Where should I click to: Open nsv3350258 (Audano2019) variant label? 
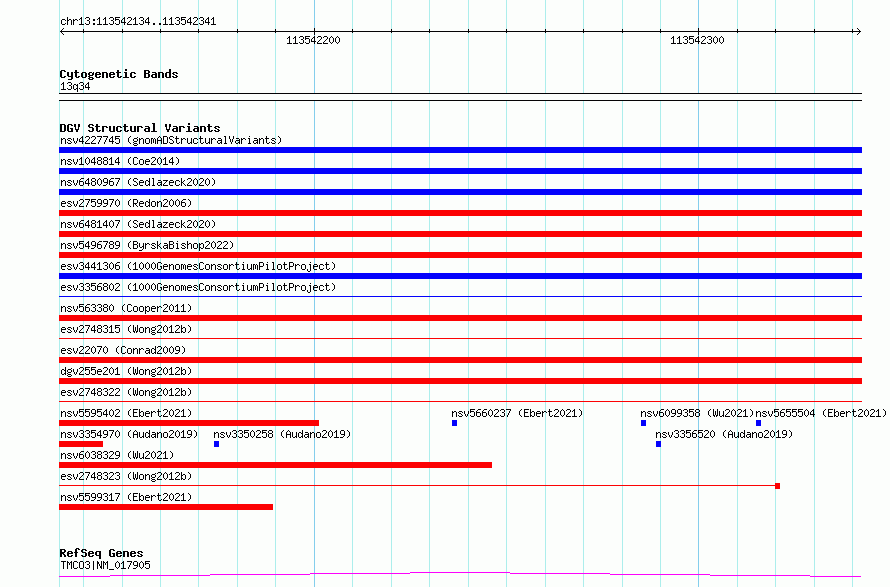(282, 434)
